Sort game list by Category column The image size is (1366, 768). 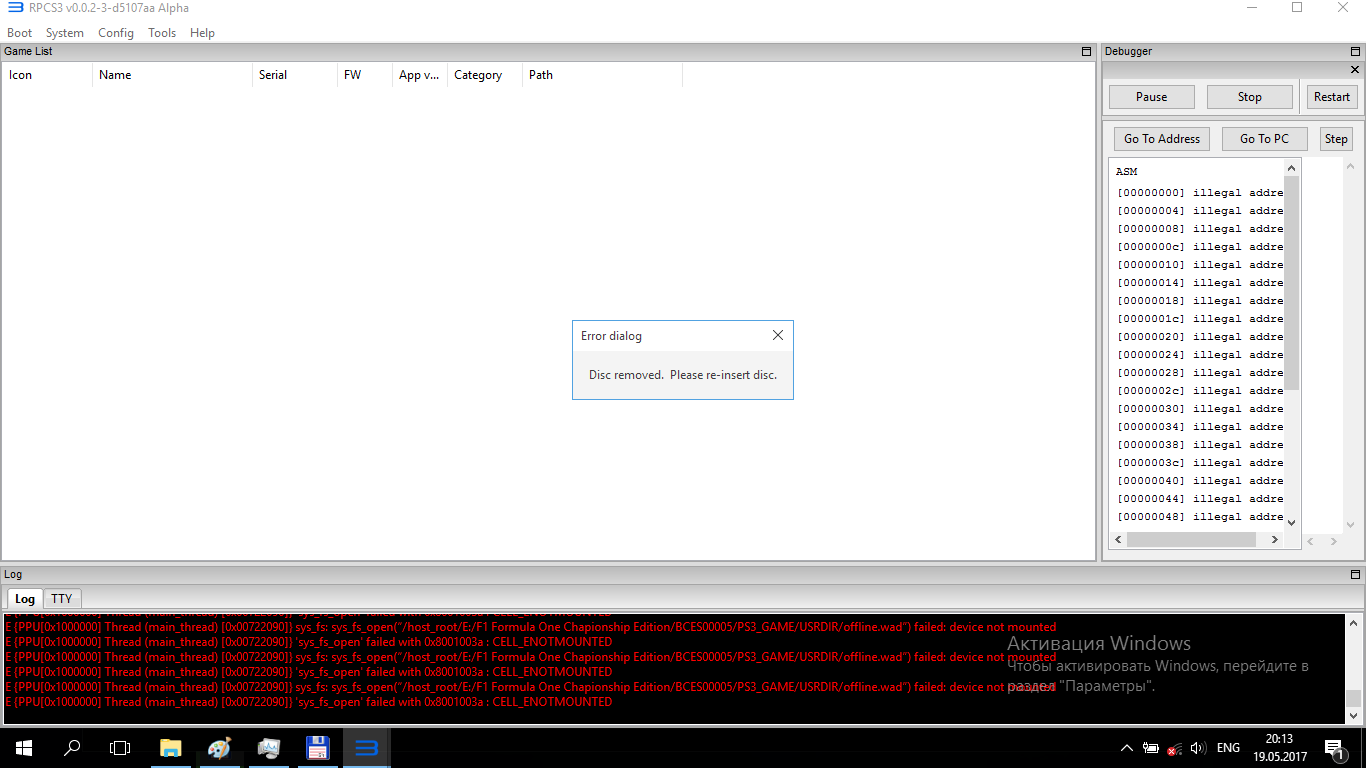(485, 75)
